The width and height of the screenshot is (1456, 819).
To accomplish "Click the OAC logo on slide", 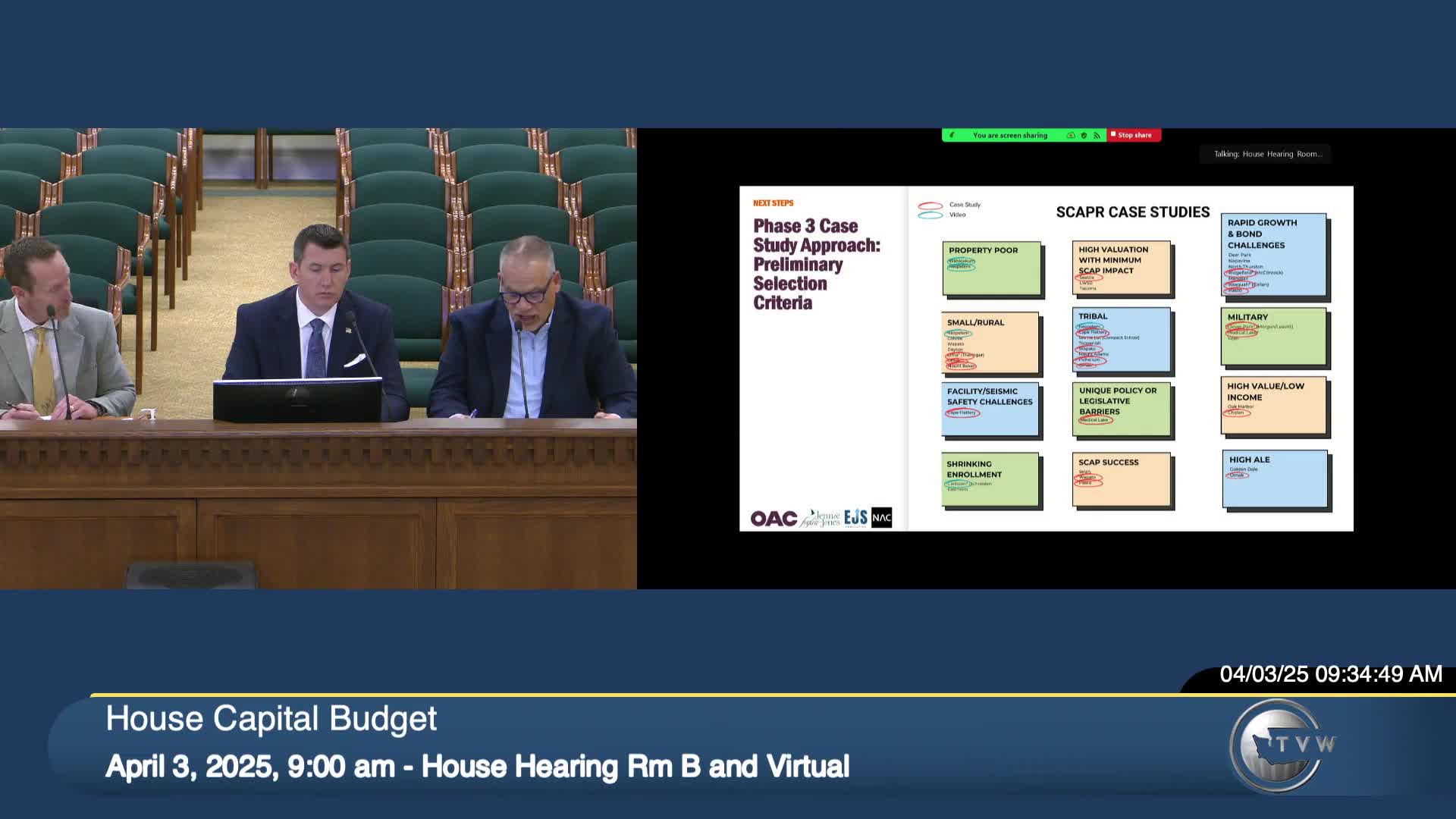I will pyautogui.click(x=773, y=518).
